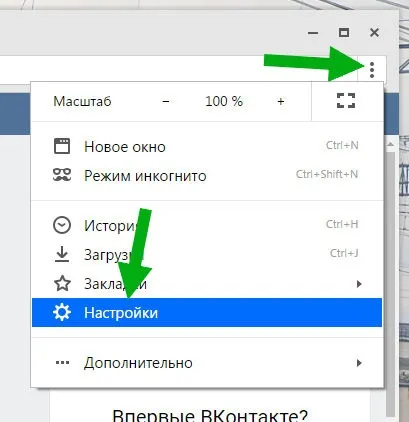Click the page scrollbar up arrow
This screenshot has height=422, width=409.
click(390, 145)
